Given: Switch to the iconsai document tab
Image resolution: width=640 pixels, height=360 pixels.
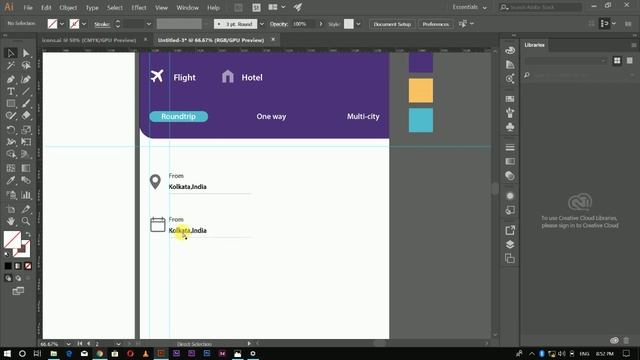Looking at the screenshot, I should point(89,40).
